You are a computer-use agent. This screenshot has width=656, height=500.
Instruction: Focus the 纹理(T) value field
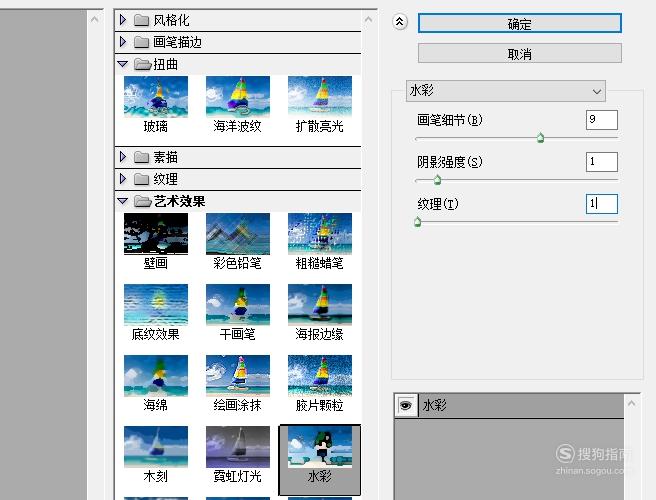coord(602,204)
